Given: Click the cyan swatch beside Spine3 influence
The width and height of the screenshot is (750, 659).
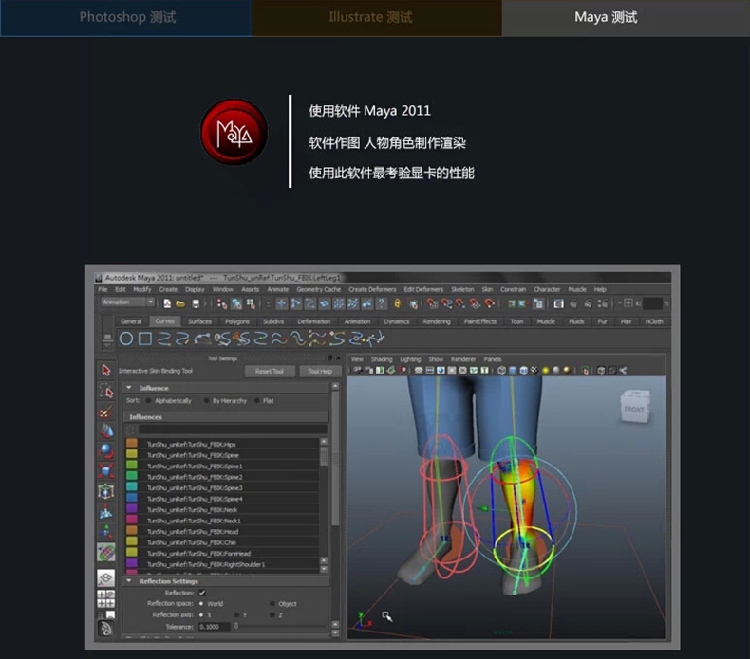Looking at the screenshot, I should coord(132,487).
